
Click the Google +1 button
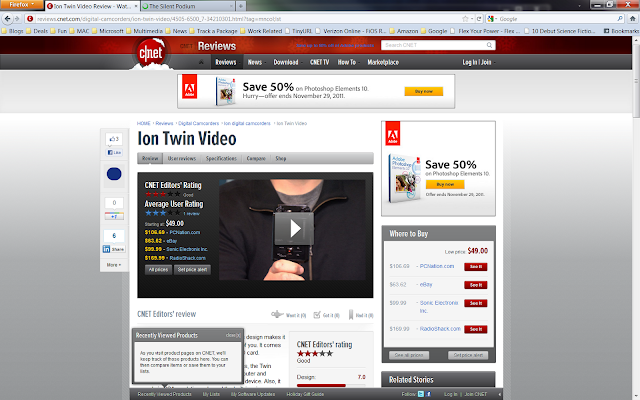114,216
